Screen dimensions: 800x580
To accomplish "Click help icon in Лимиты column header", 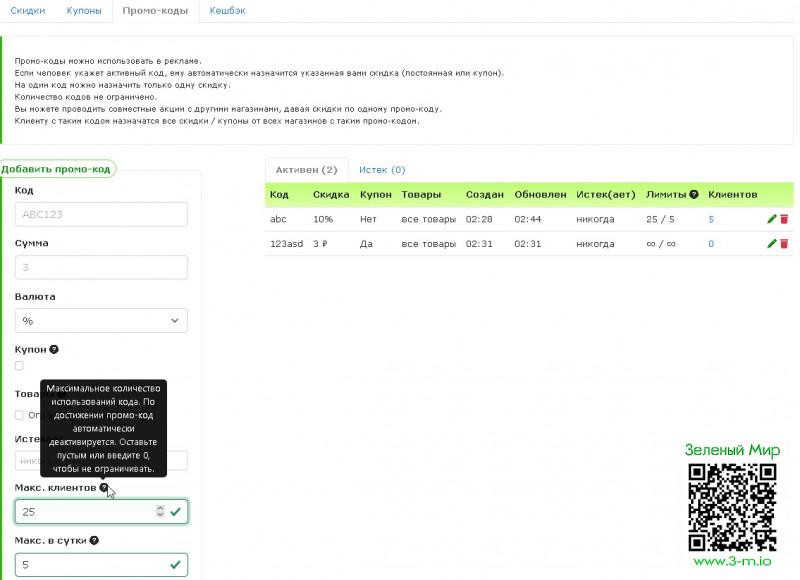I will (x=694, y=194).
